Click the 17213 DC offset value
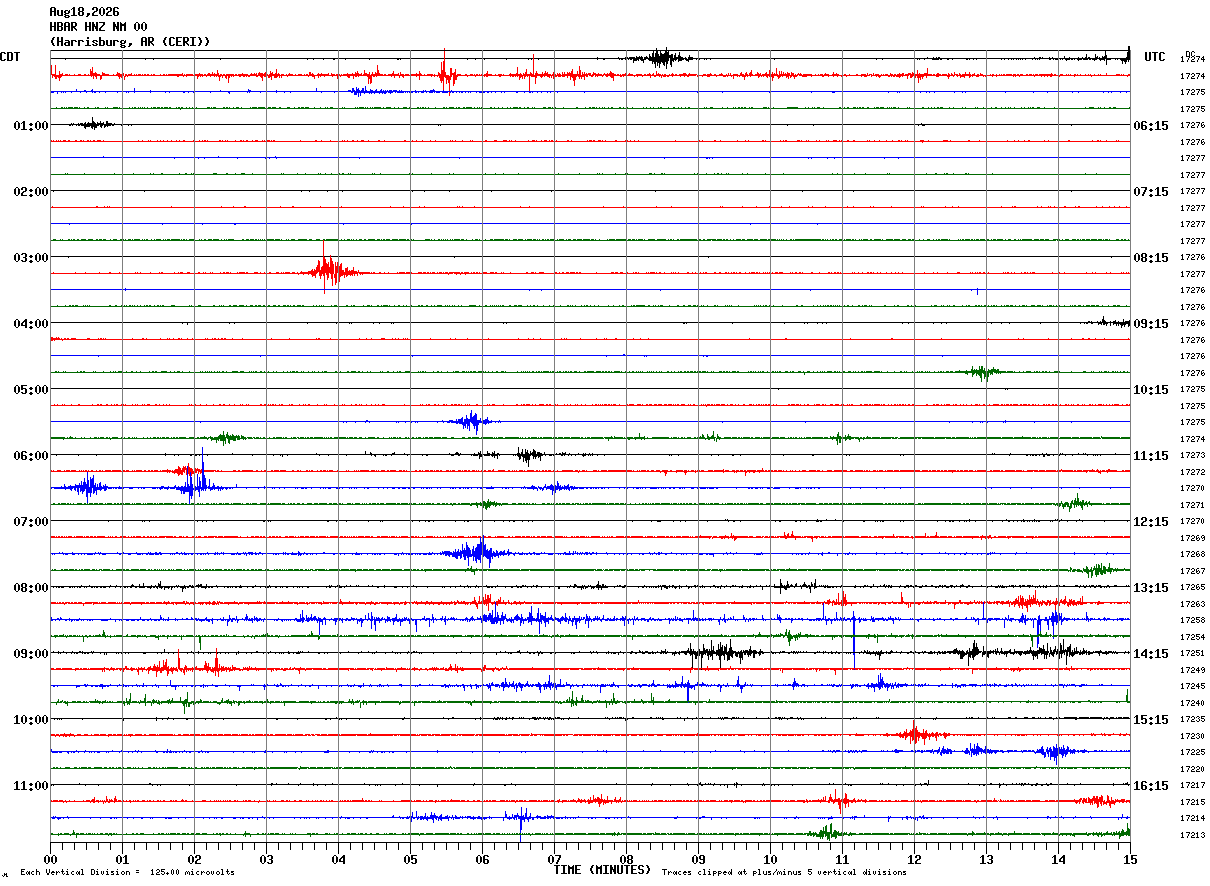The height and width of the screenshot is (886, 1210). [1192, 835]
